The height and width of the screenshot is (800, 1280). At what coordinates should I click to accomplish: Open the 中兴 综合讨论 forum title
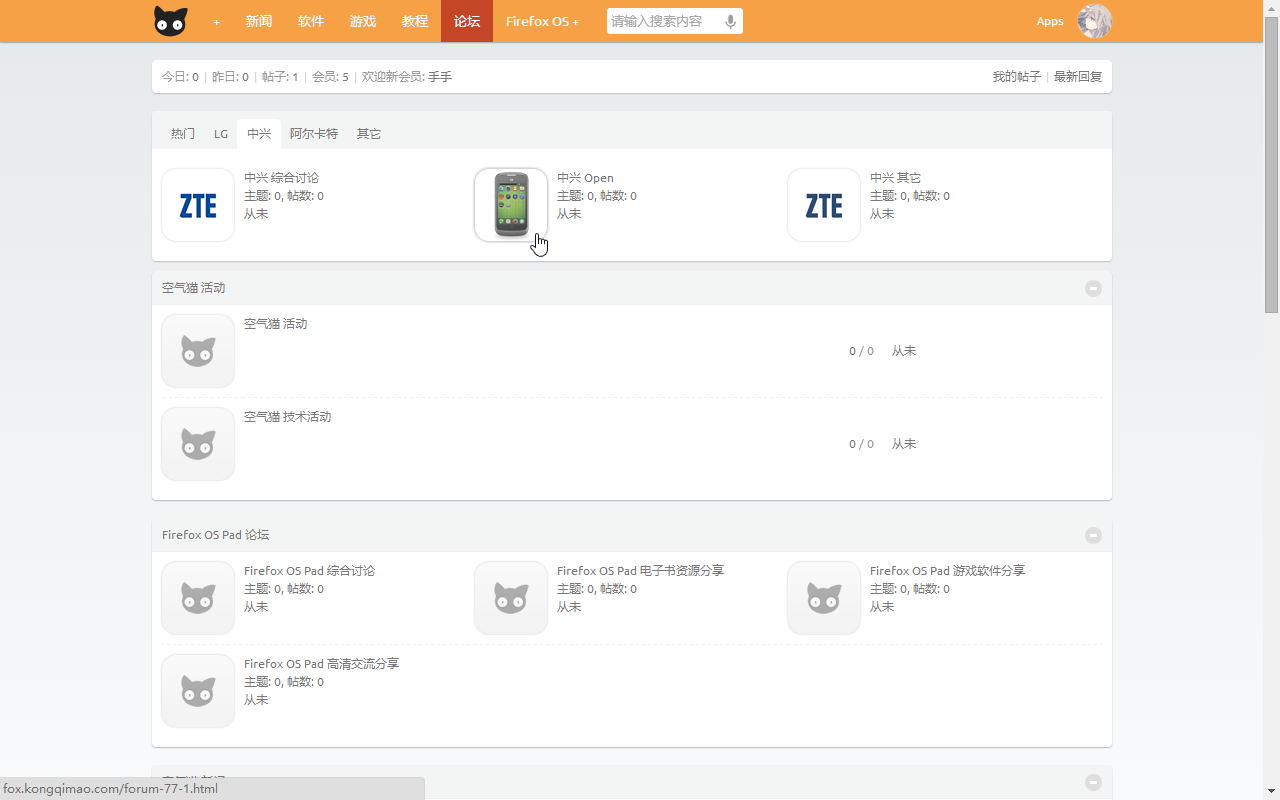(281, 178)
